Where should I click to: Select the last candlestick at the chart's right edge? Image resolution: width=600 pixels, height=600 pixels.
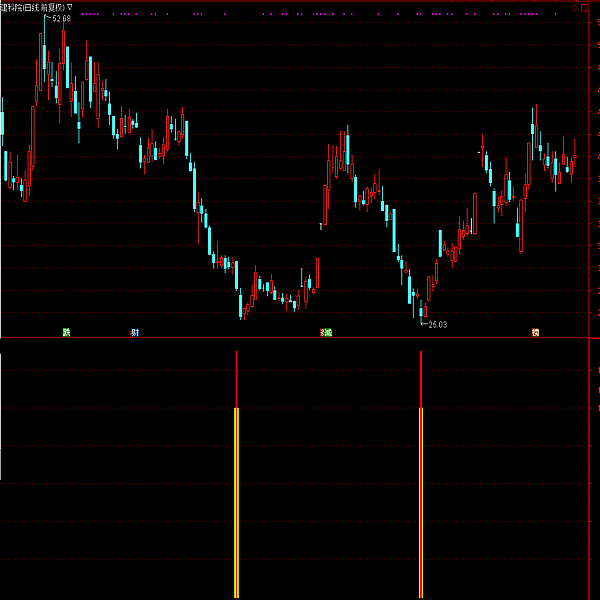point(574,158)
